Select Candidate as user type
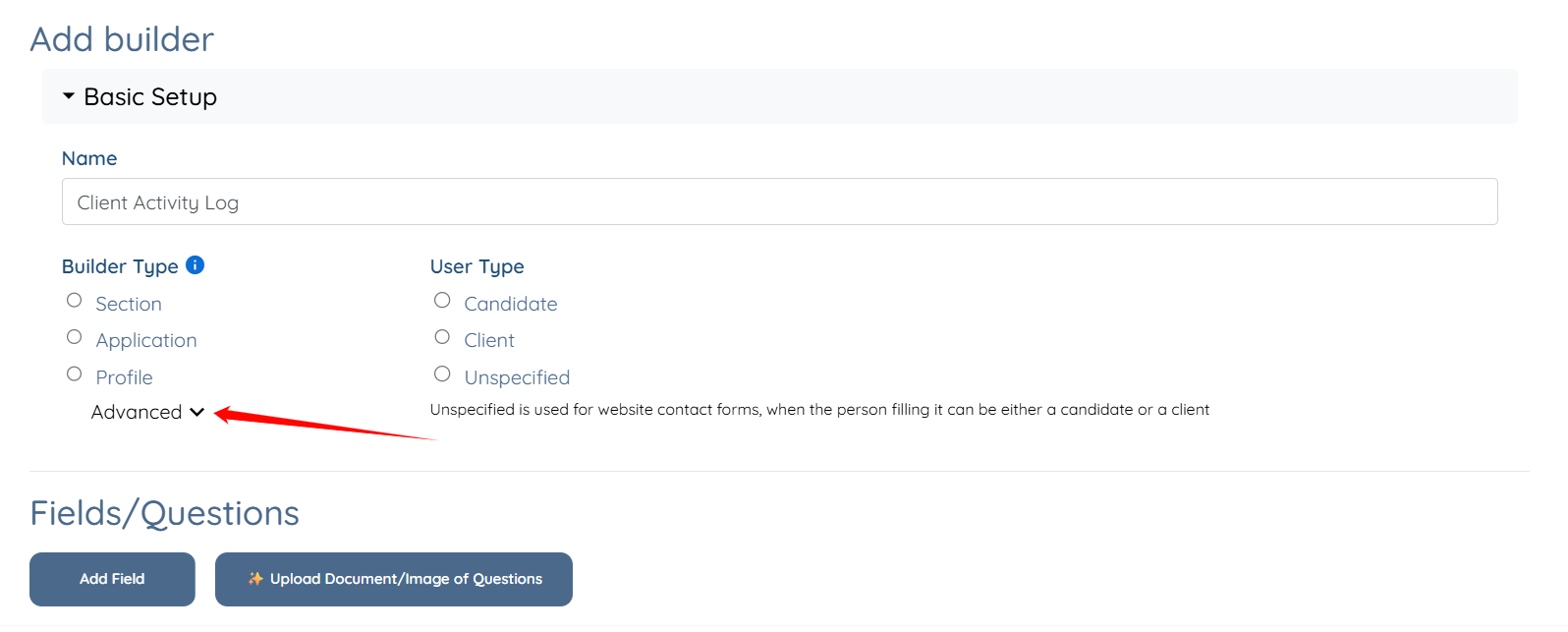 tap(442, 301)
